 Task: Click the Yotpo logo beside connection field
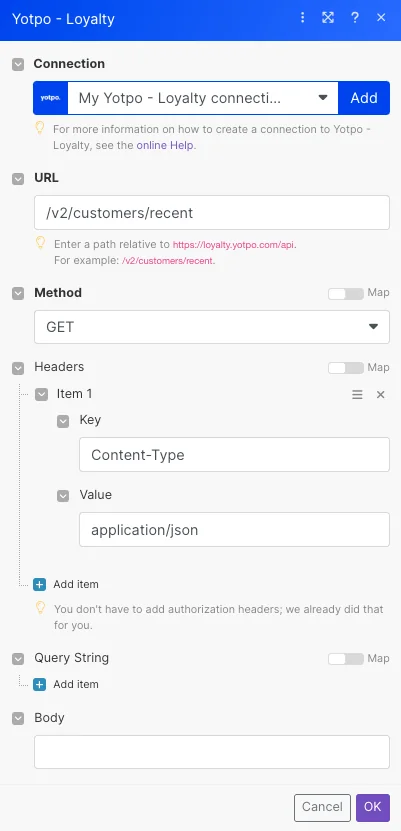pyautogui.click(x=51, y=98)
